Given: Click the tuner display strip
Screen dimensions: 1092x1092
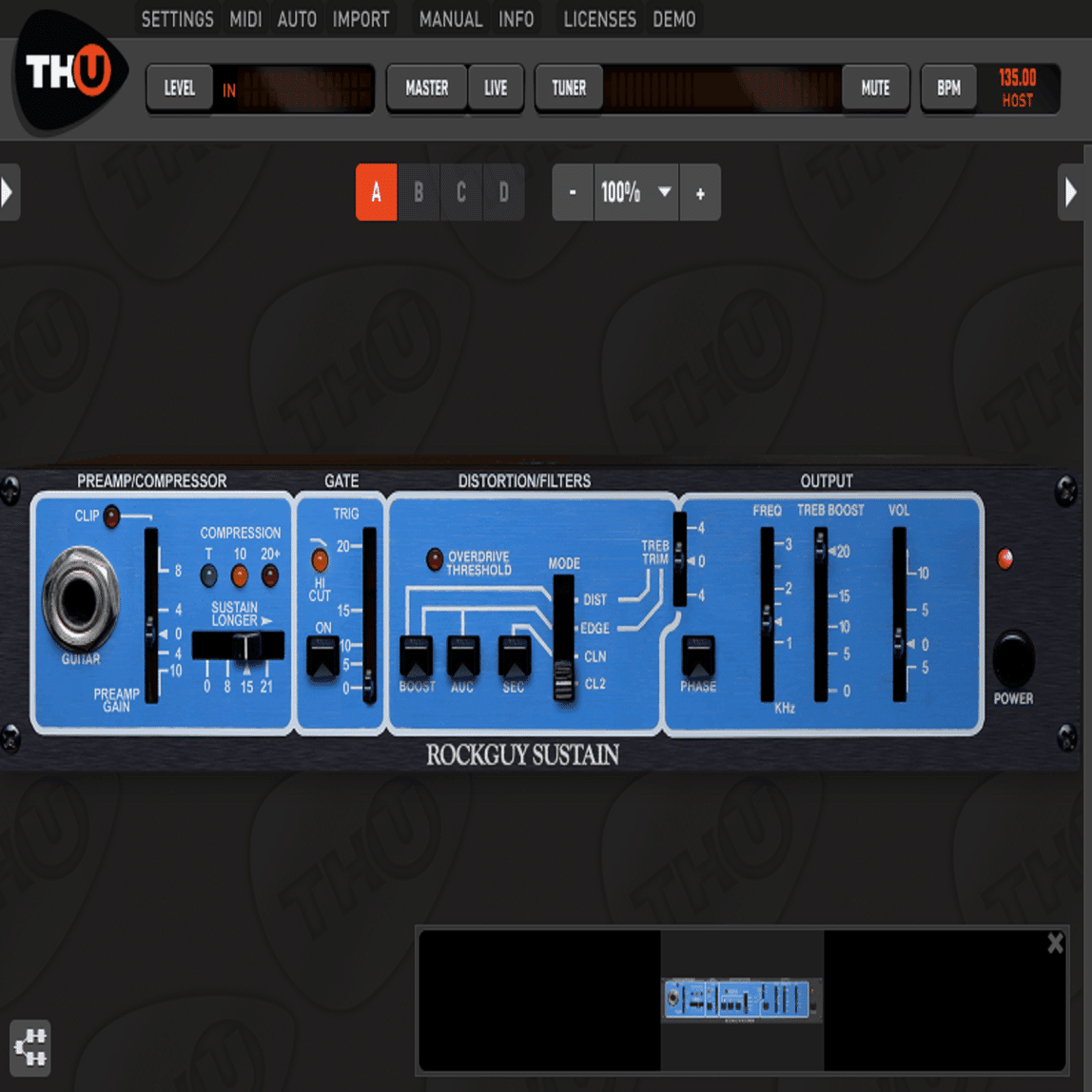Looking at the screenshot, I should pos(722,88).
